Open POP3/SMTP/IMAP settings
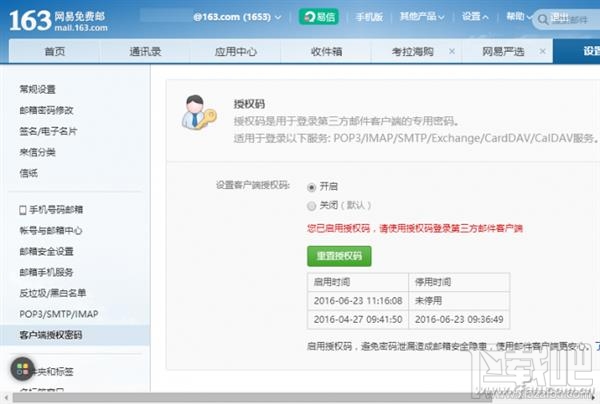600x404 pixels. [x=59, y=314]
